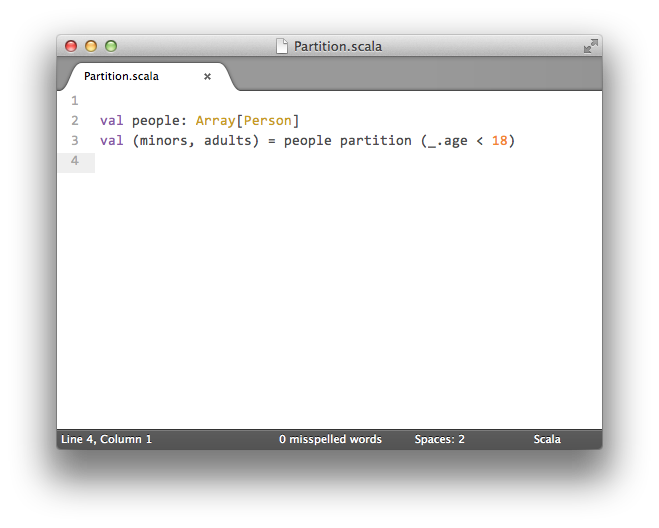
Task: Place cursor on the word partition
Action: [375, 141]
